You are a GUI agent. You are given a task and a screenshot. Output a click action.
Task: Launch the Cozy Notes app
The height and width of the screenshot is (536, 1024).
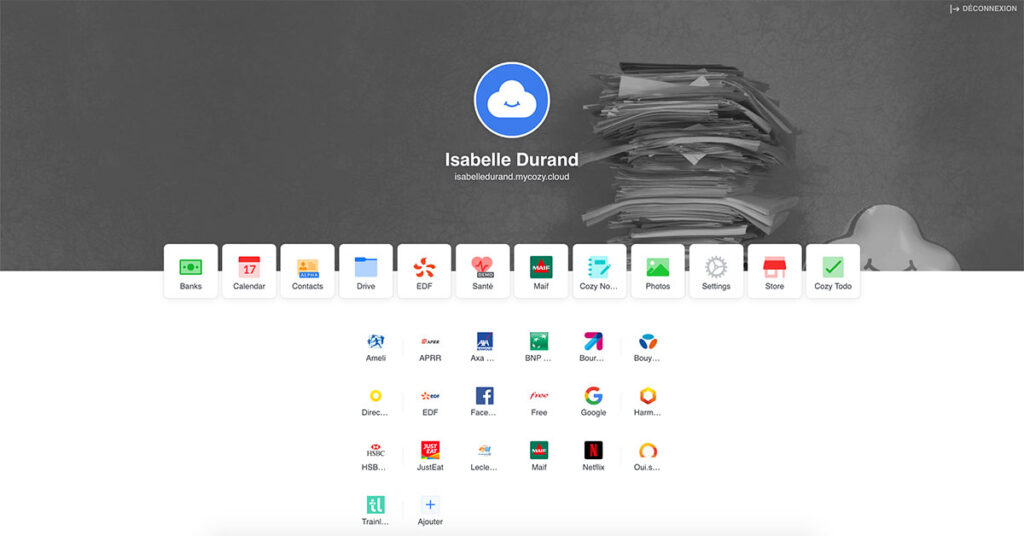click(599, 271)
